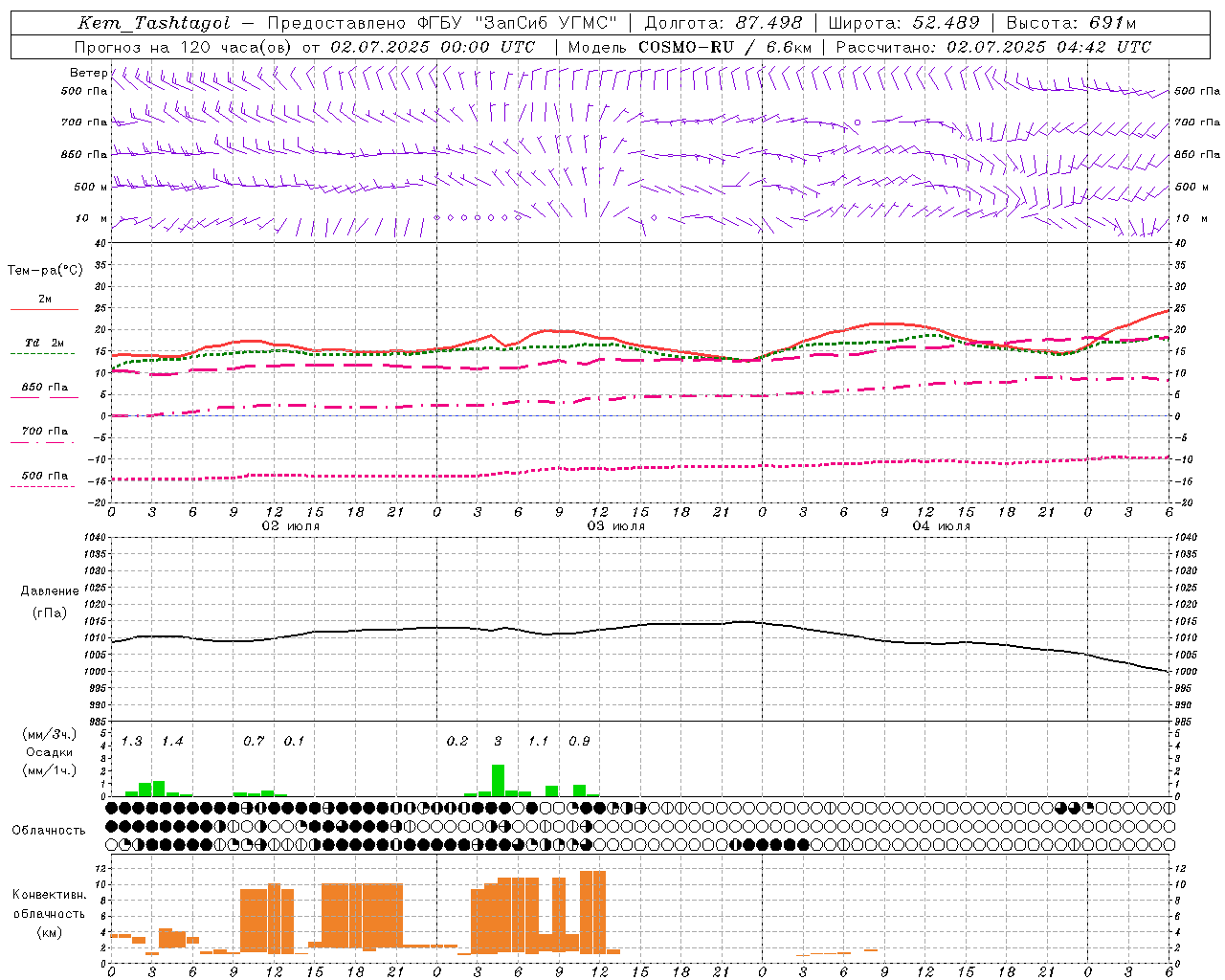Click the 1.4 precipitation total value
Screen dimensions: 1225x980
pyautogui.click(x=172, y=742)
